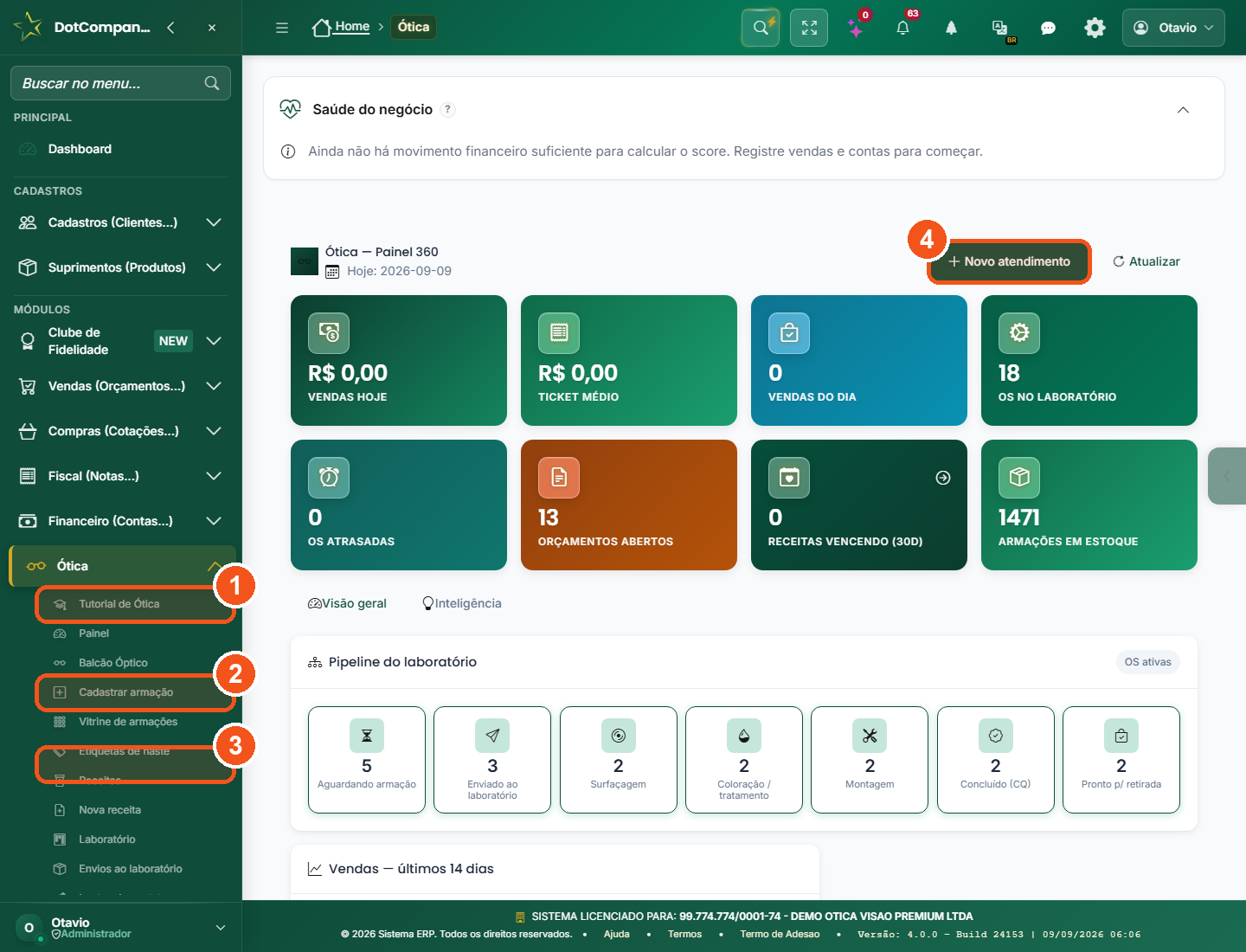Open Balcão Óptico menu item
1246x952 pixels.
click(113, 663)
